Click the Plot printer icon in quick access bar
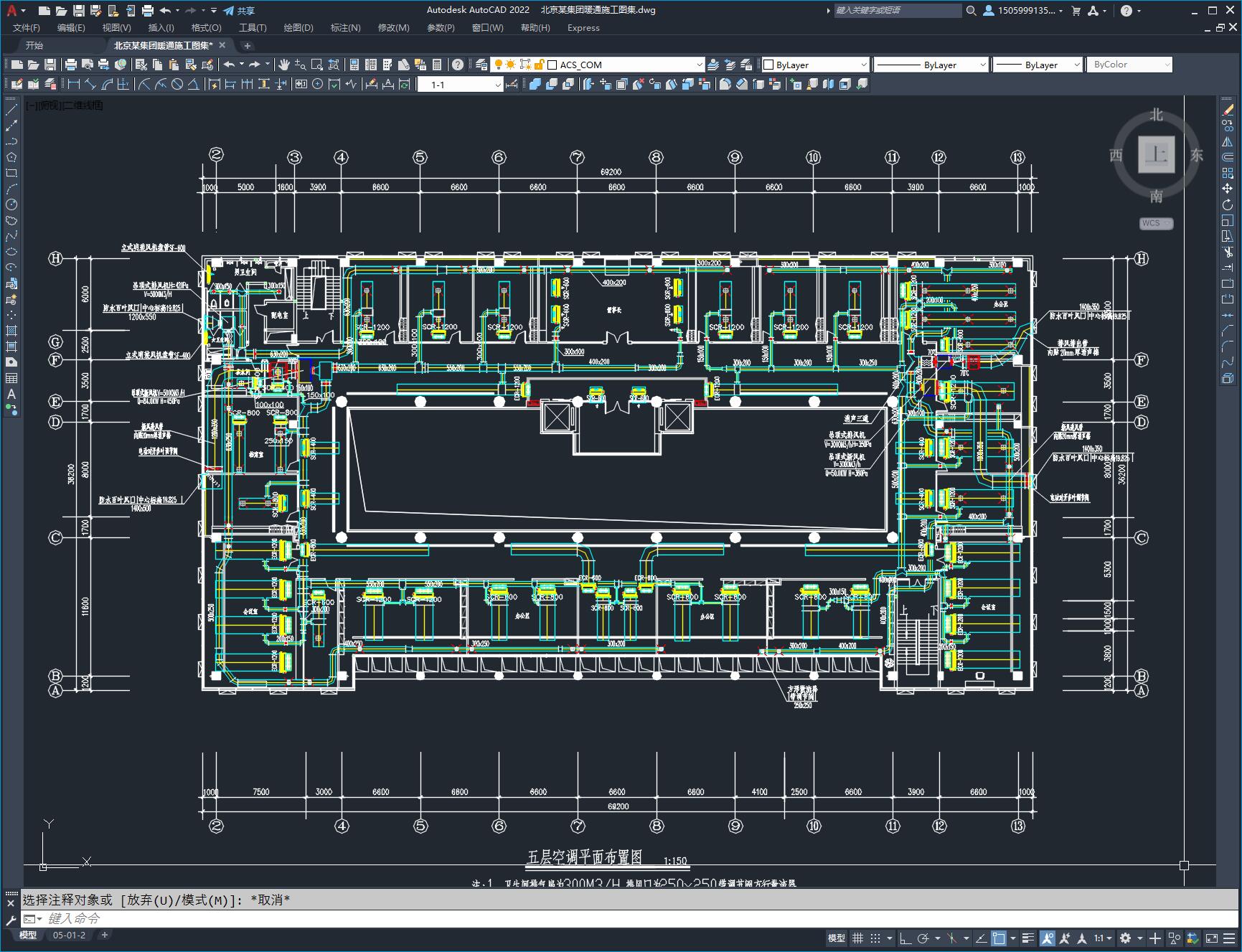This screenshot has height=952, width=1242. tap(148, 10)
